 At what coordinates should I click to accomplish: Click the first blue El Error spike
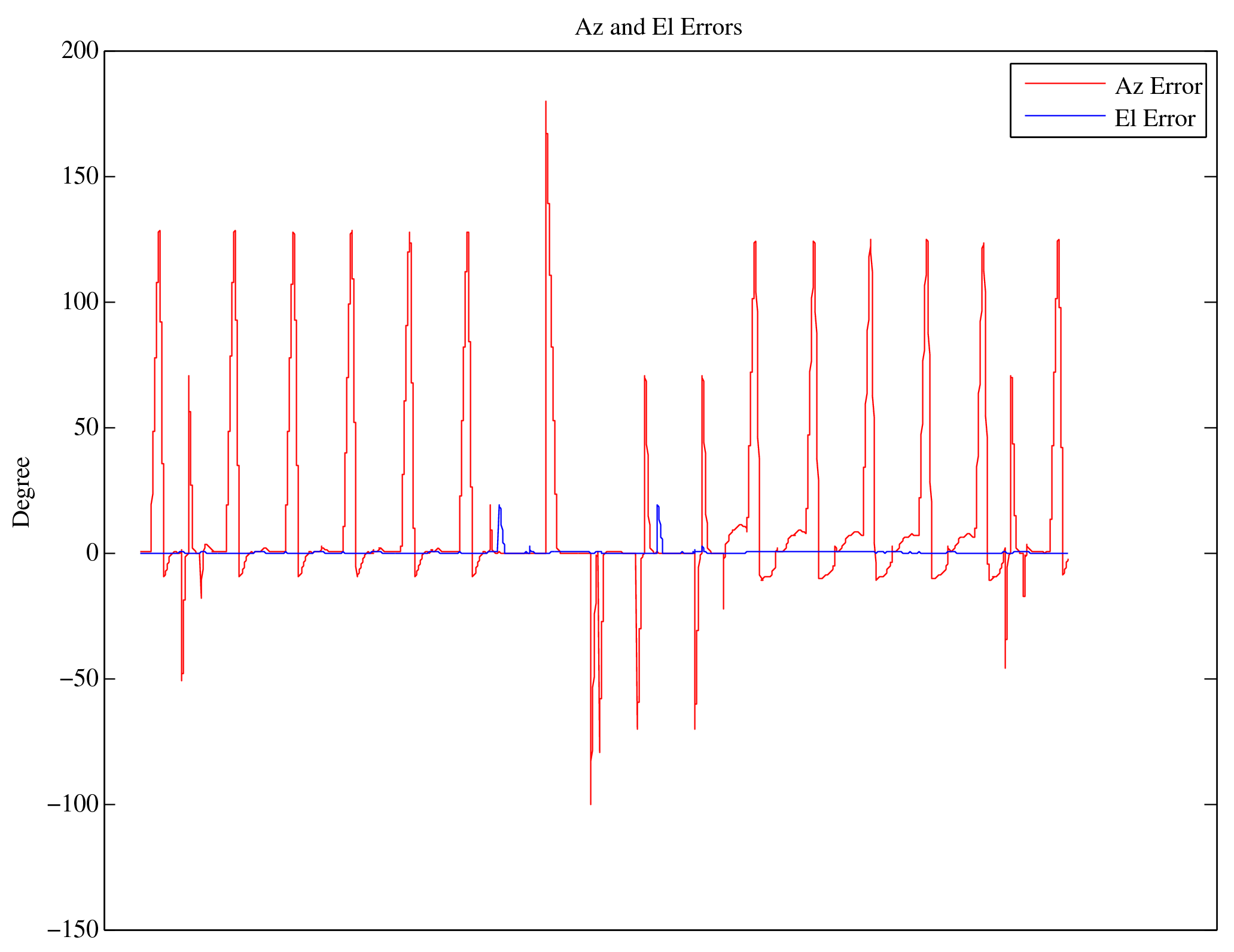pos(499,507)
